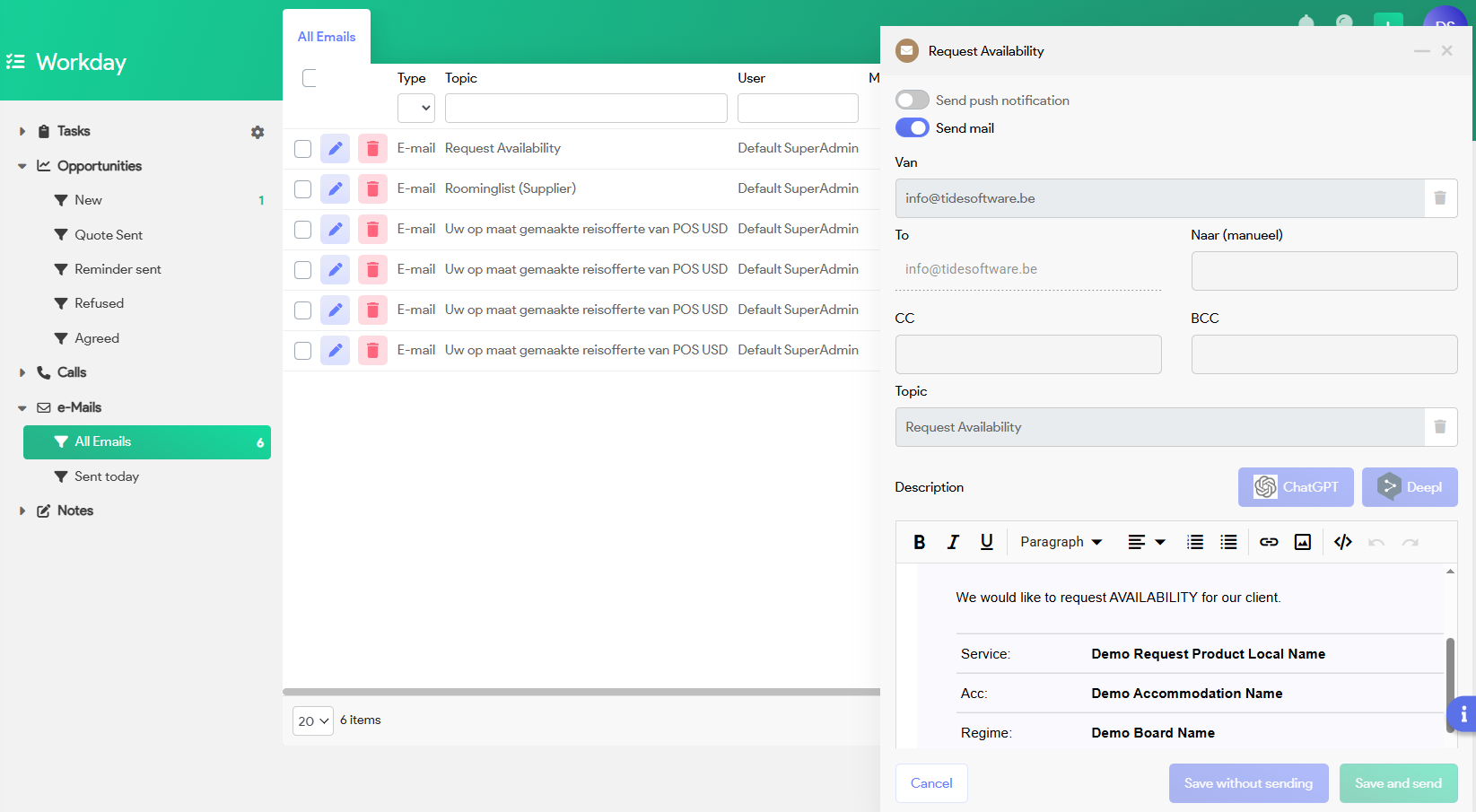This screenshot has width=1476, height=812.
Task: Click the CC input field
Action: (x=1028, y=354)
